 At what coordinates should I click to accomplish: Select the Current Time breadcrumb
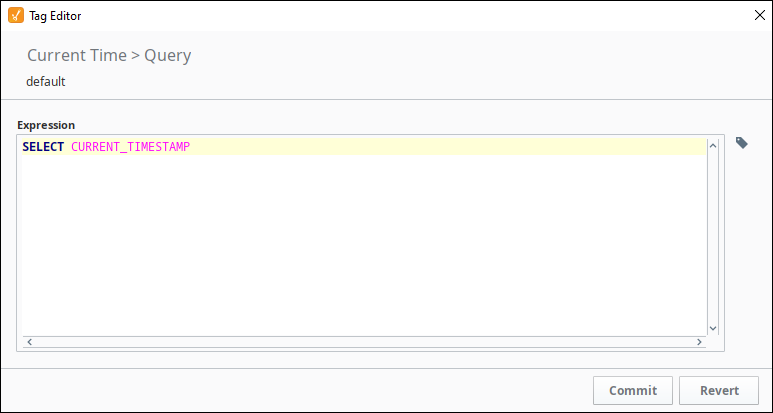click(77, 55)
